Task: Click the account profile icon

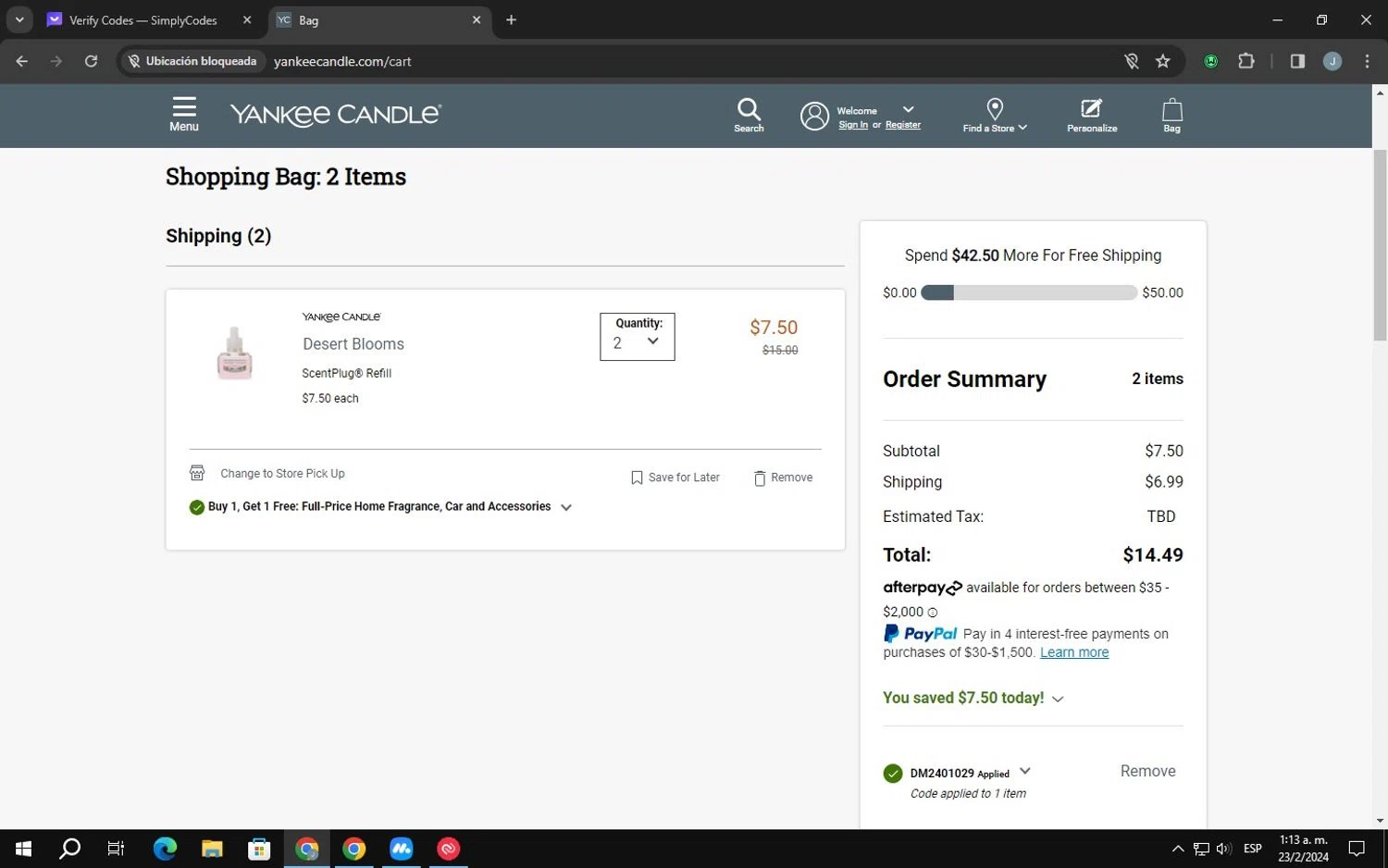Action: 814,116
